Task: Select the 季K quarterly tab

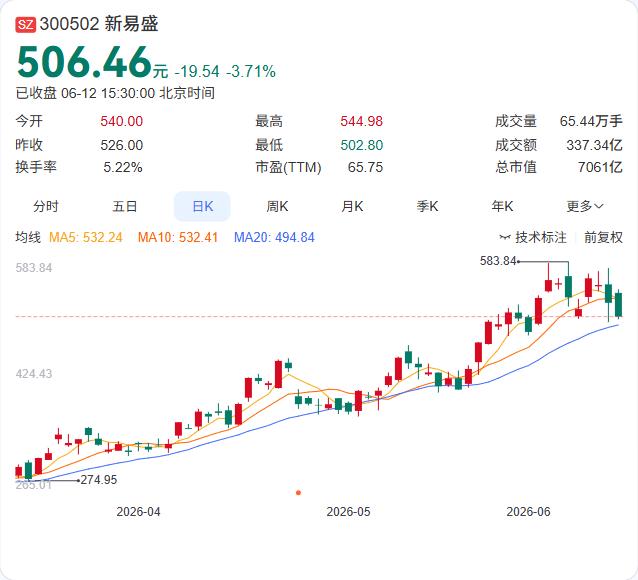Action: pos(427,206)
